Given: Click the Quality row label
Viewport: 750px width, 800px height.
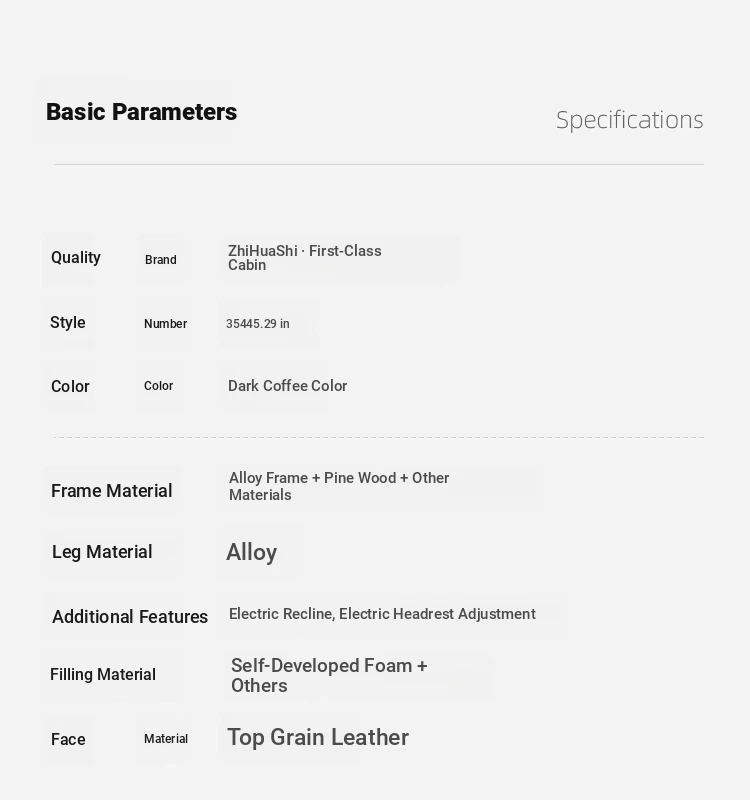Looking at the screenshot, I should (x=76, y=258).
